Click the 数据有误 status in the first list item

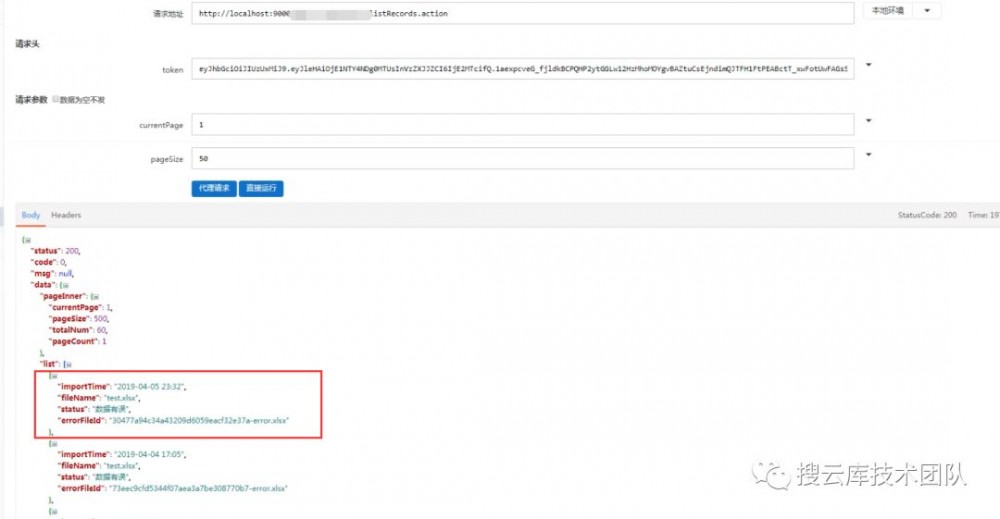94,409
